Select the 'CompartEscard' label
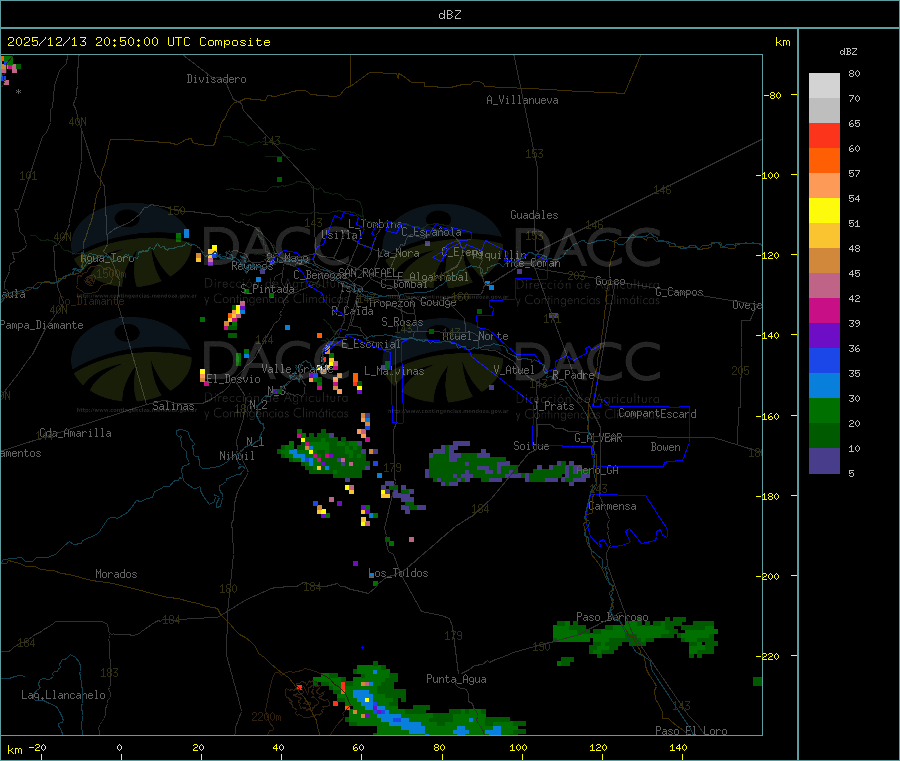Screen dimensions: 900x761 coord(657,414)
